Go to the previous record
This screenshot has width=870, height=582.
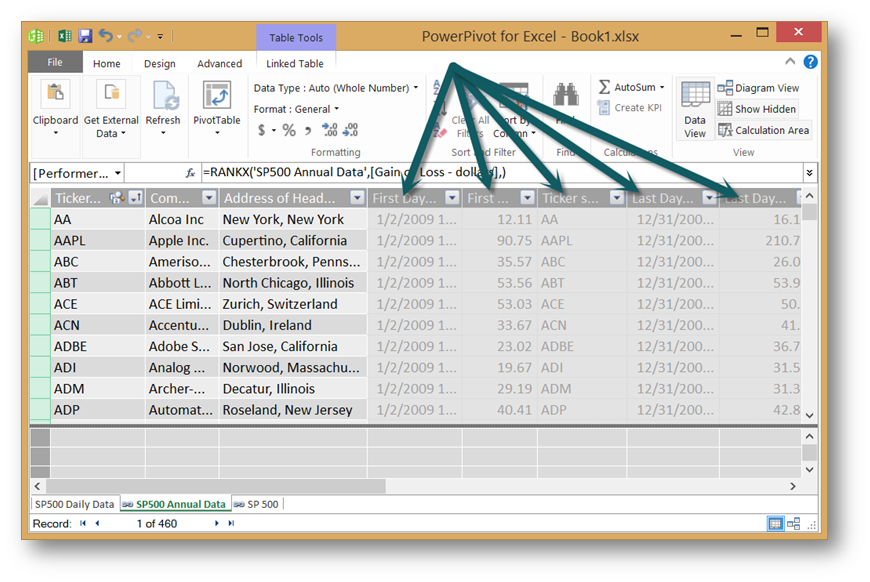tap(97, 523)
